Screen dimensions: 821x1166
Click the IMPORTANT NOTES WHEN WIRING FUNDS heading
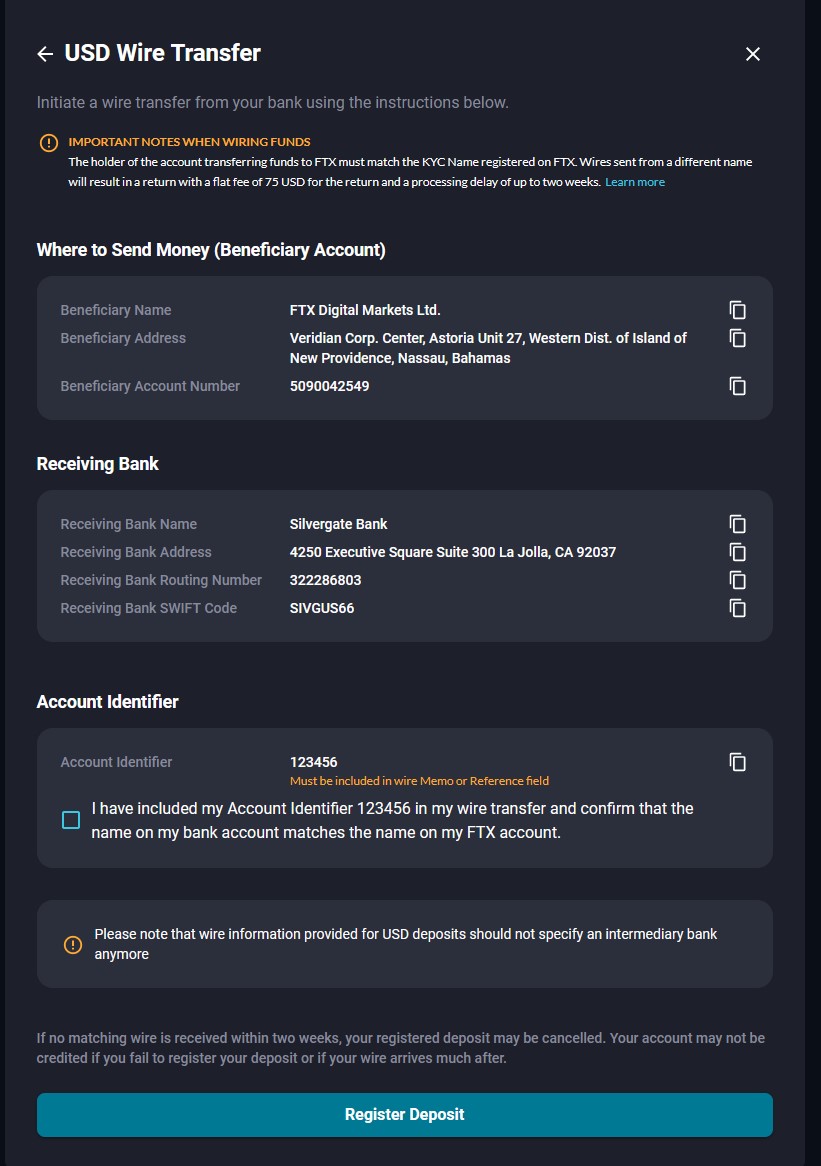190,142
